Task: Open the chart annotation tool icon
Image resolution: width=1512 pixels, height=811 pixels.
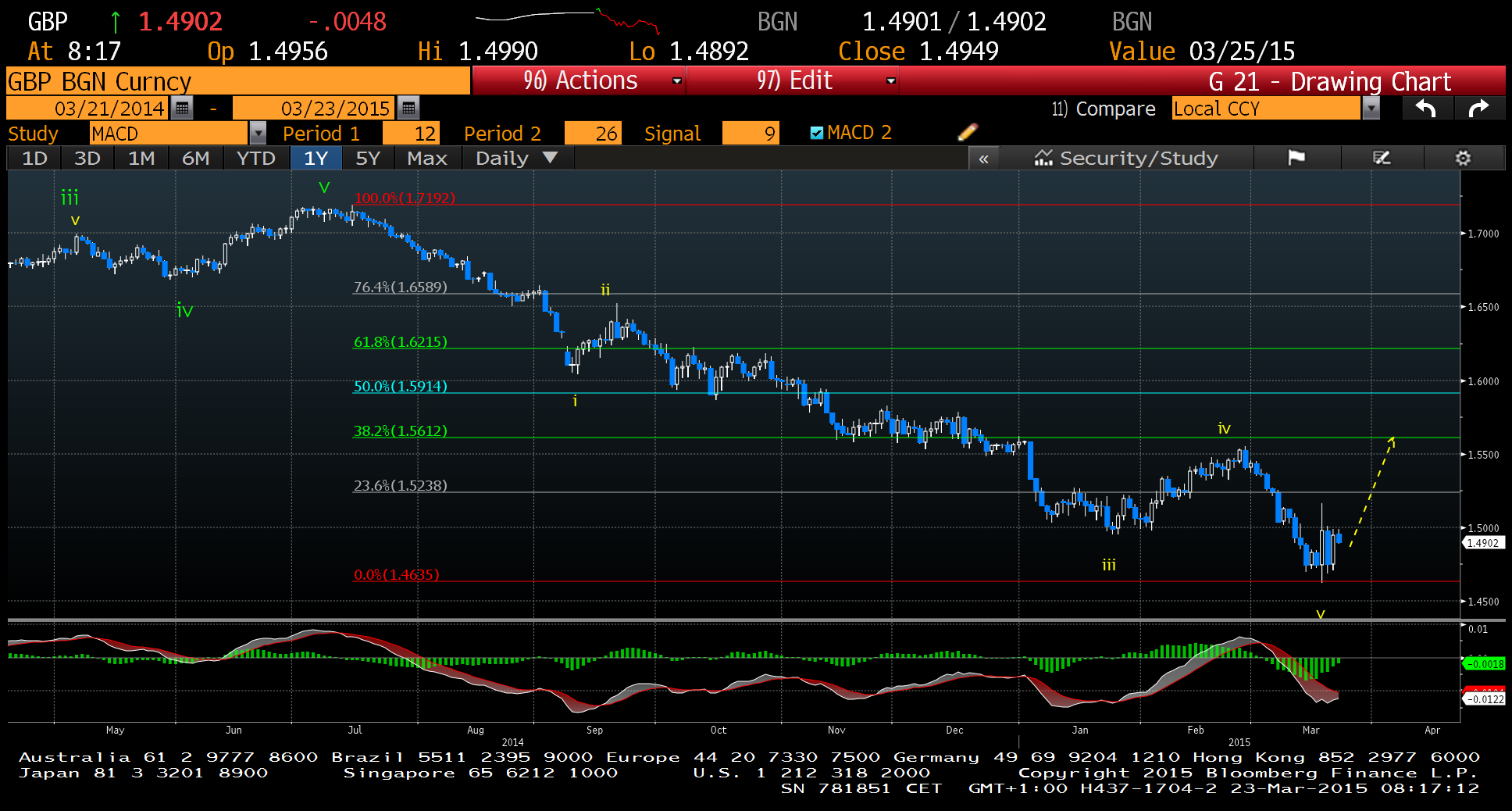Action: (x=1382, y=159)
